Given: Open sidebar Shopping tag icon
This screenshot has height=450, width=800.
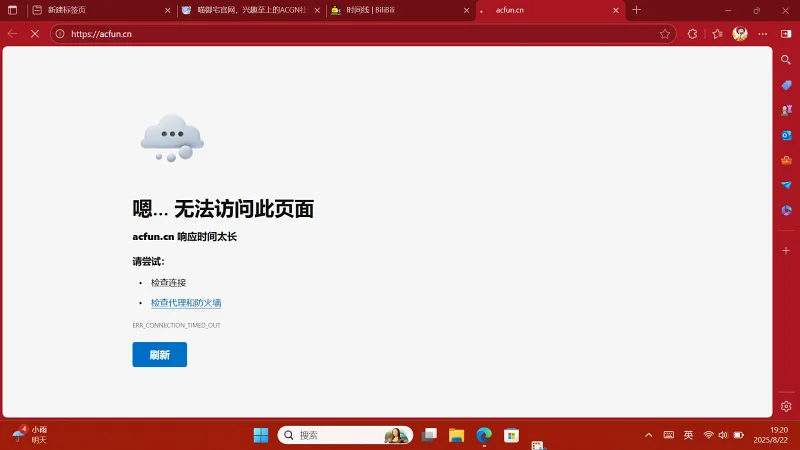Looking at the screenshot, I should point(786,85).
